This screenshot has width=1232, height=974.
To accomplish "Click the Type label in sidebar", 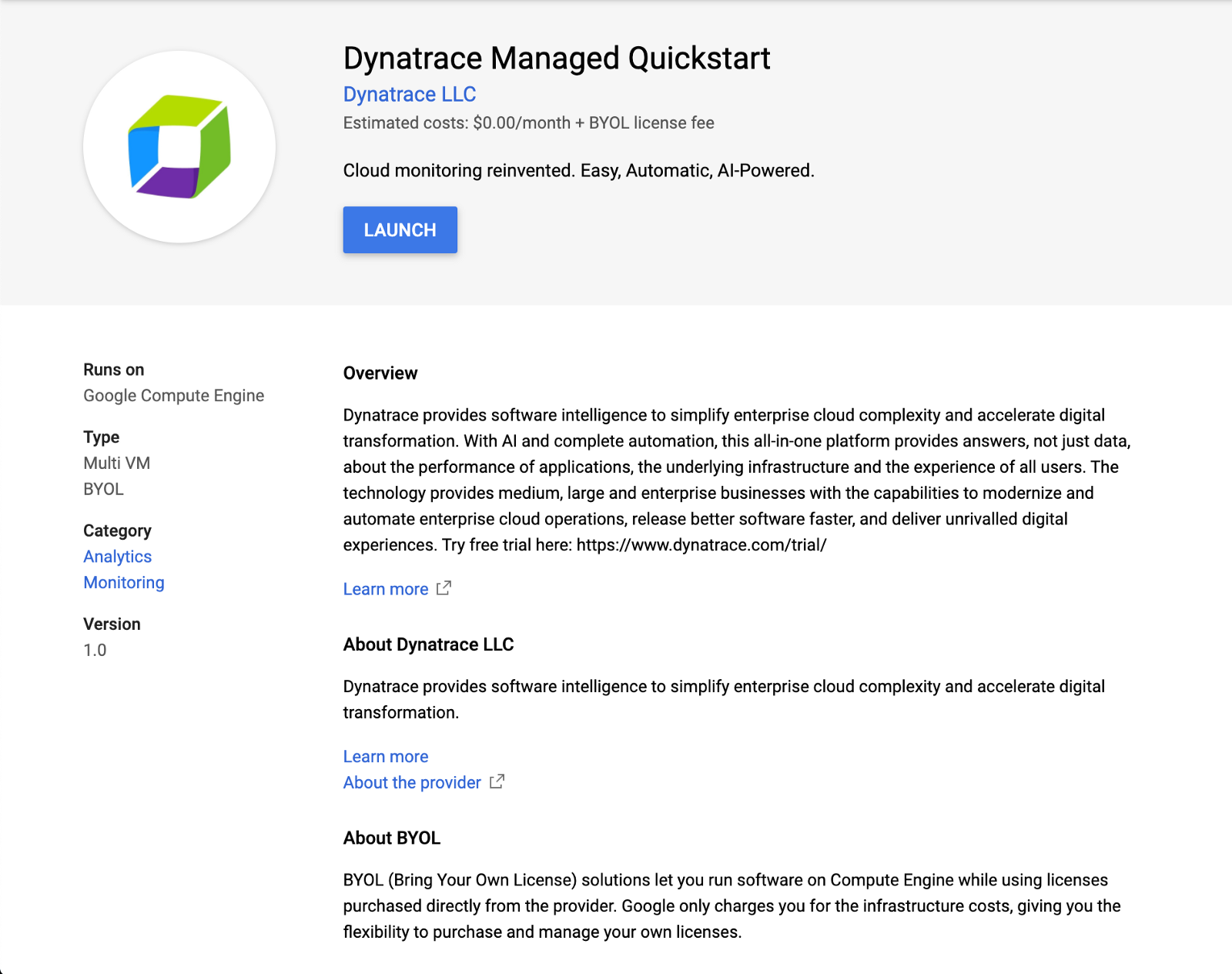I will (x=101, y=437).
